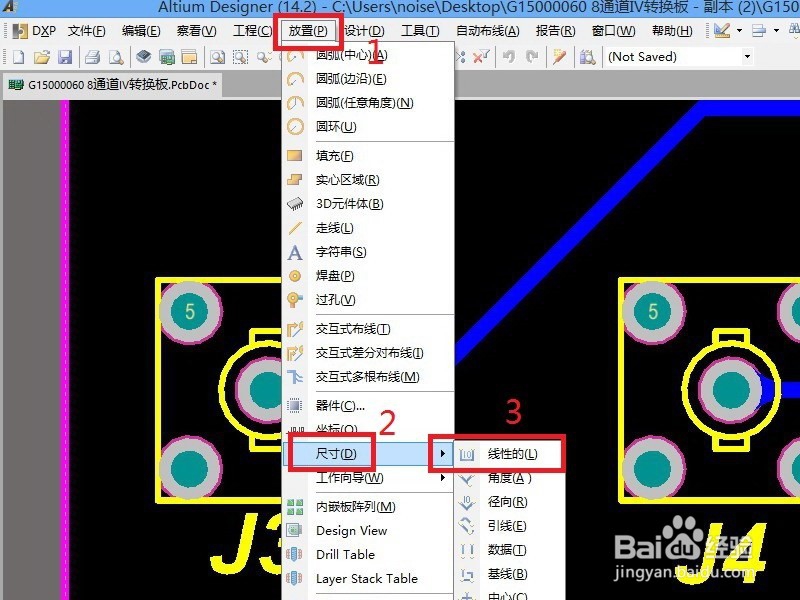Open the 设计(D) menu

[x=365, y=30]
